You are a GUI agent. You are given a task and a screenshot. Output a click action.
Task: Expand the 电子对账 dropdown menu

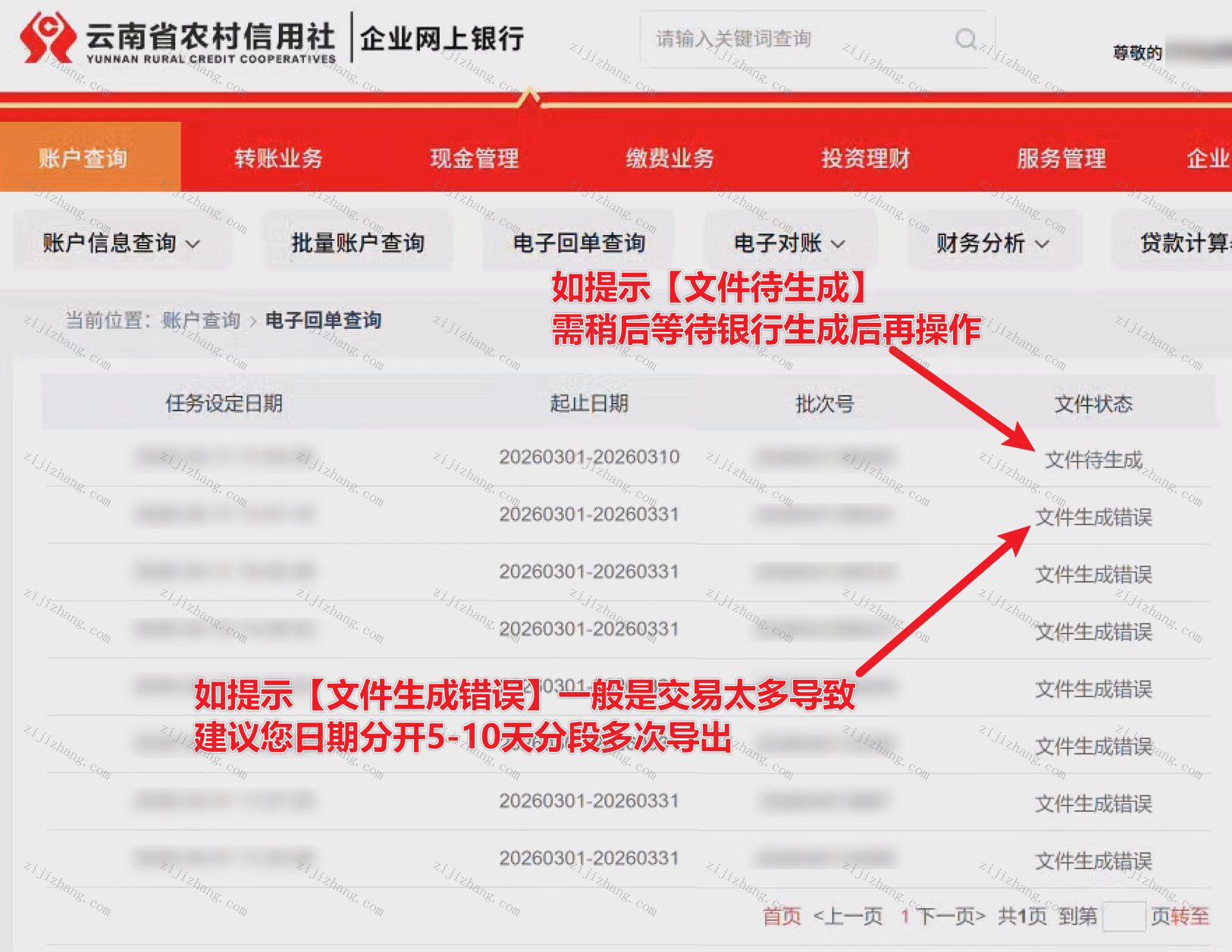(x=789, y=243)
